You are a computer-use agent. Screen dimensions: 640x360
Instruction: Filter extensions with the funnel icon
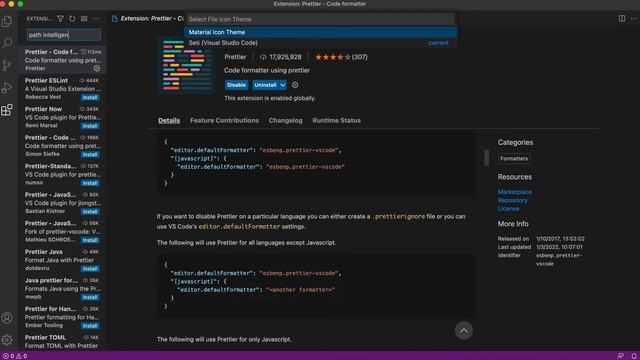60,19
